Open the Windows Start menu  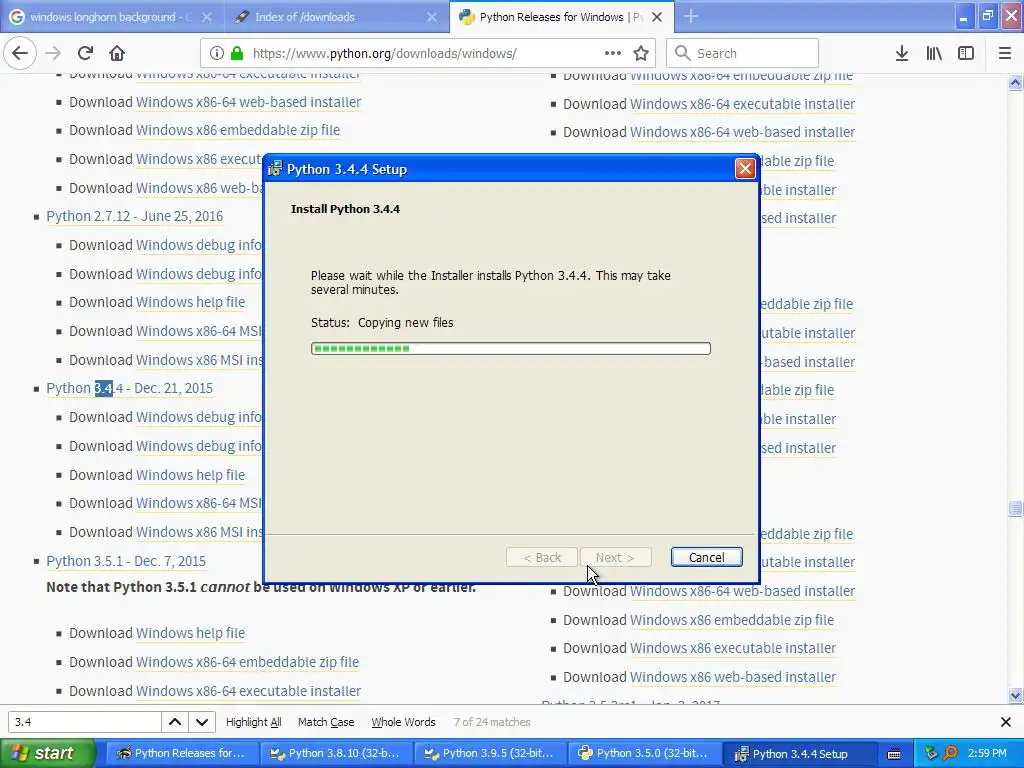[x=47, y=753]
